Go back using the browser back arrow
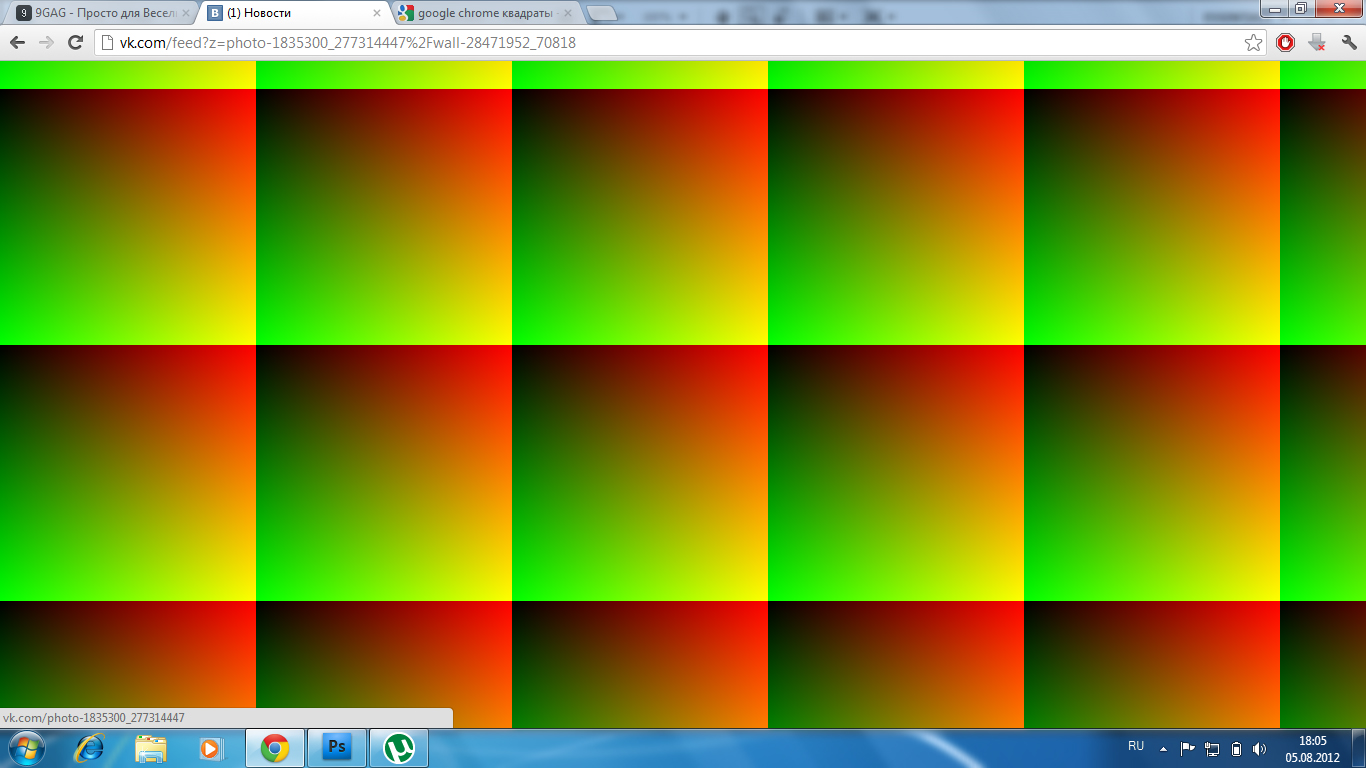 tap(17, 43)
